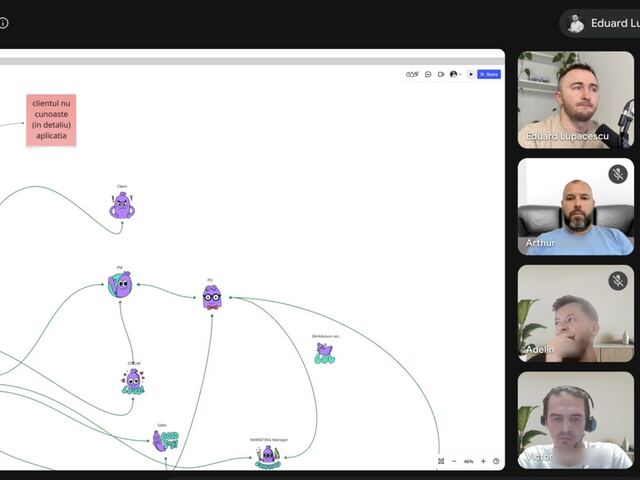Select Arthur's video tile
The height and width of the screenshot is (480, 640).
(x=576, y=207)
